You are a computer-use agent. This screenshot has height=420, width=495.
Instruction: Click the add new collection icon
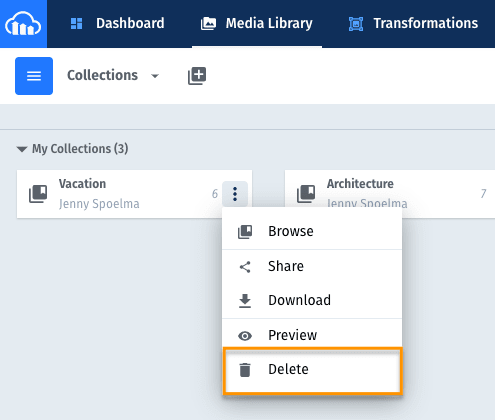(x=197, y=76)
